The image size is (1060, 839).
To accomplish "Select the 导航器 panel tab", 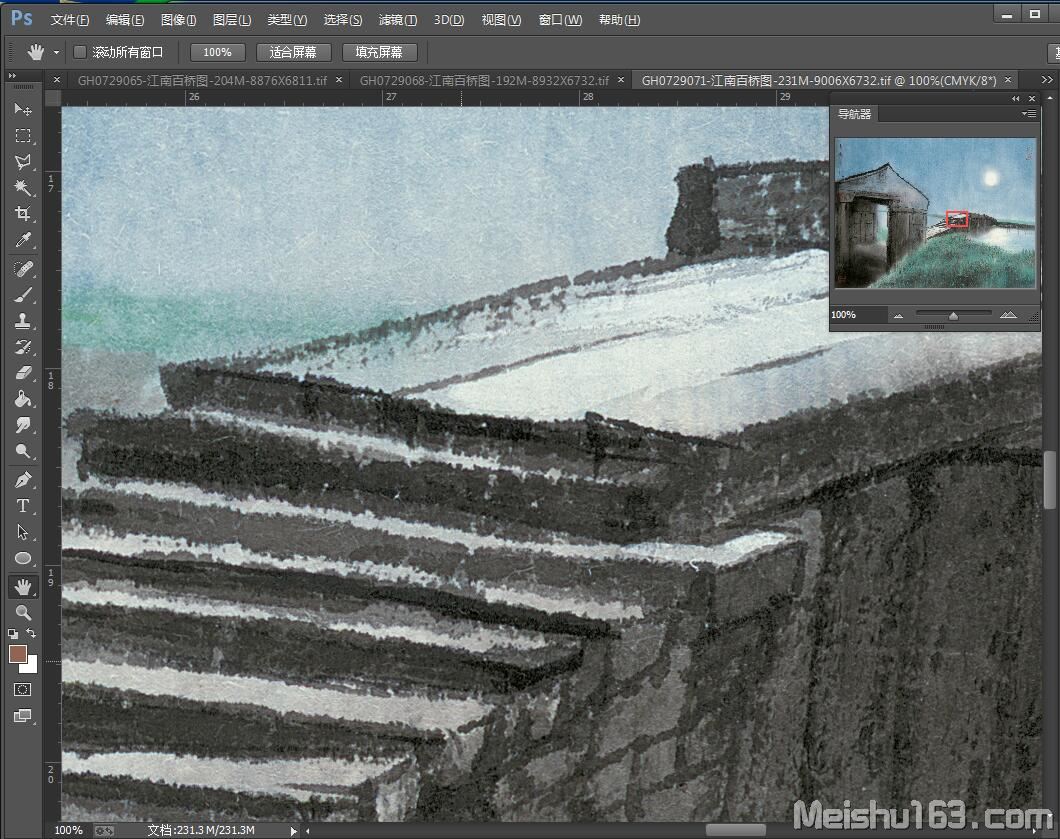I will (854, 114).
